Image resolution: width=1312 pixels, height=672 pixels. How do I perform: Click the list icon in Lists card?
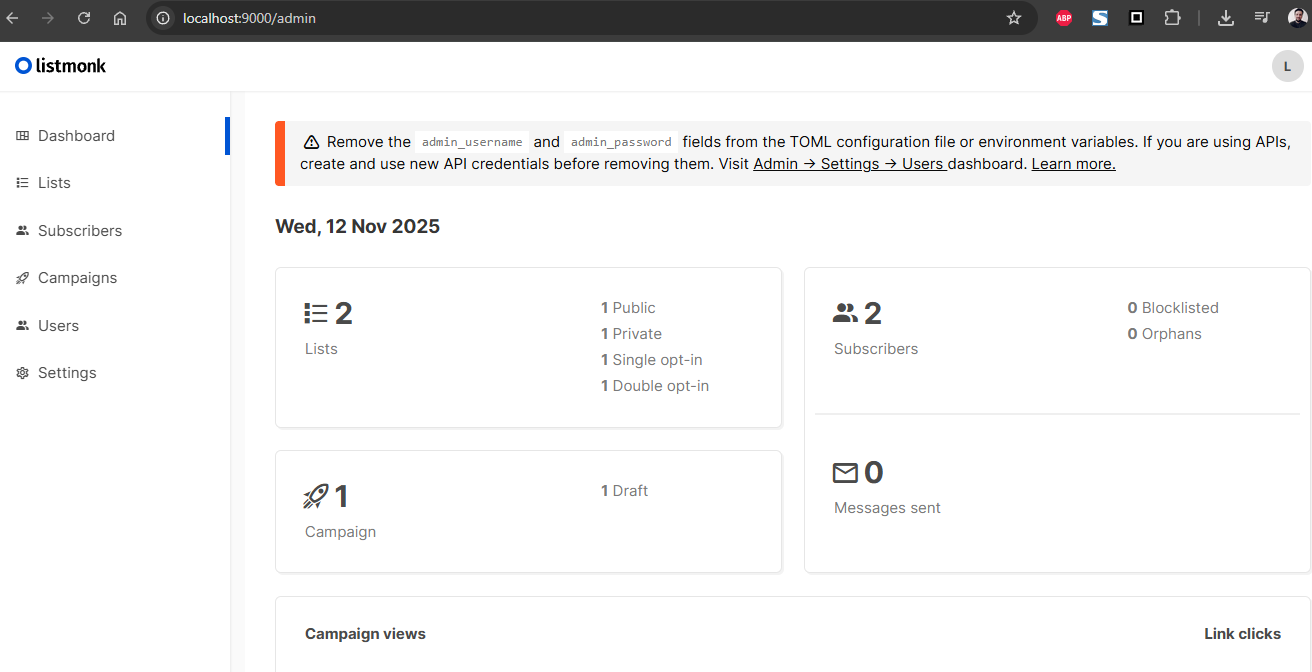pos(316,314)
